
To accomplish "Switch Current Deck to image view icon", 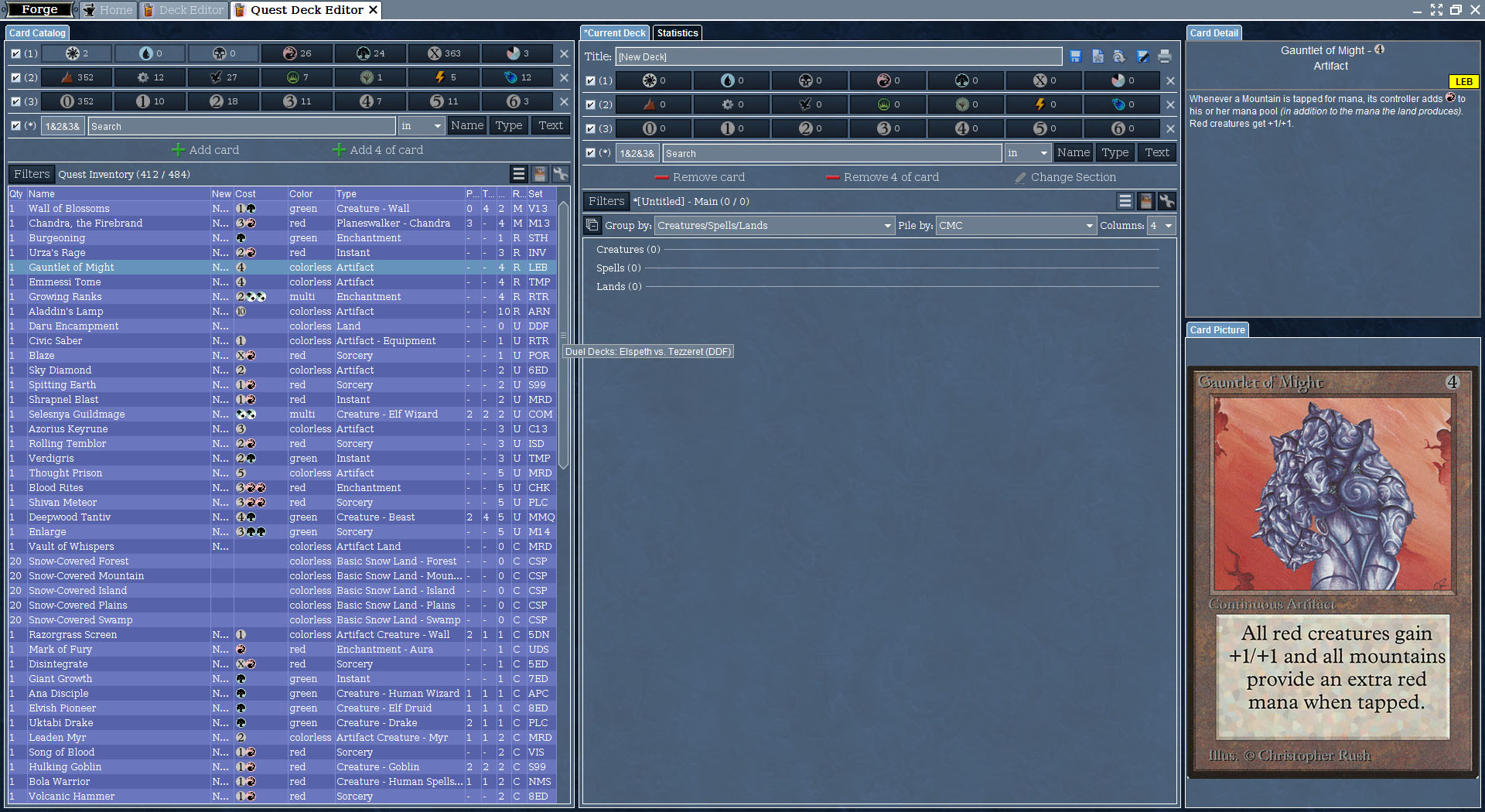I will click(1146, 201).
